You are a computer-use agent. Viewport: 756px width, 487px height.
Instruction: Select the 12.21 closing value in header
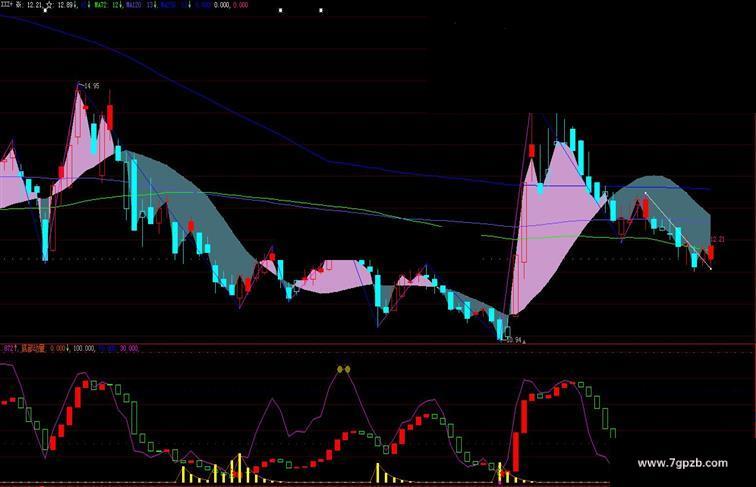[34, 5]
